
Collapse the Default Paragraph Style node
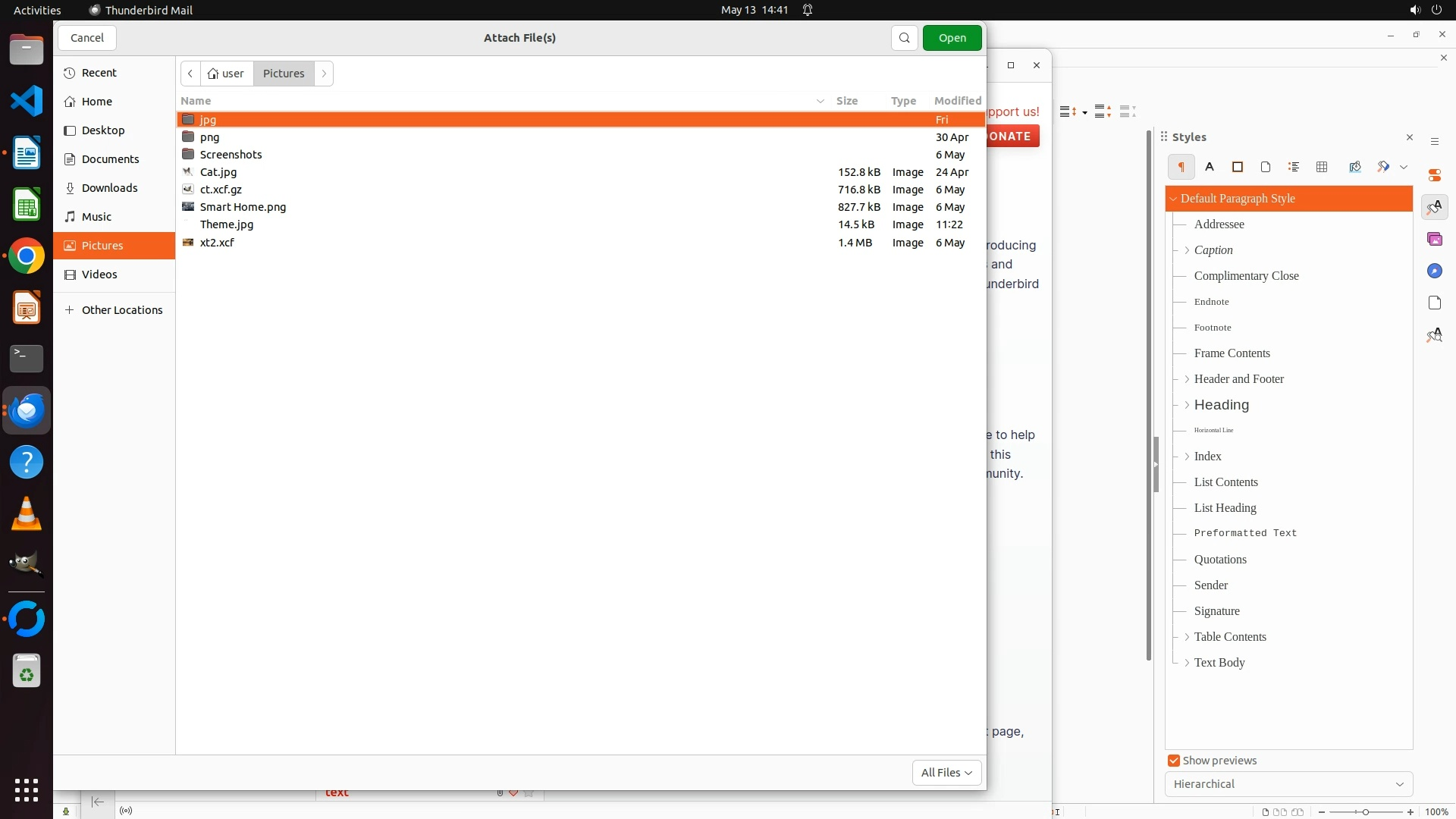coord(1173,199)
